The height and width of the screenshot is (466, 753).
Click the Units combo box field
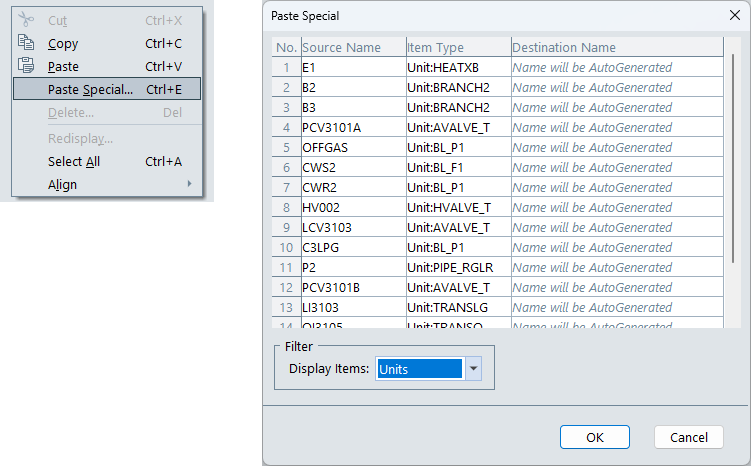tap(419, 369)
